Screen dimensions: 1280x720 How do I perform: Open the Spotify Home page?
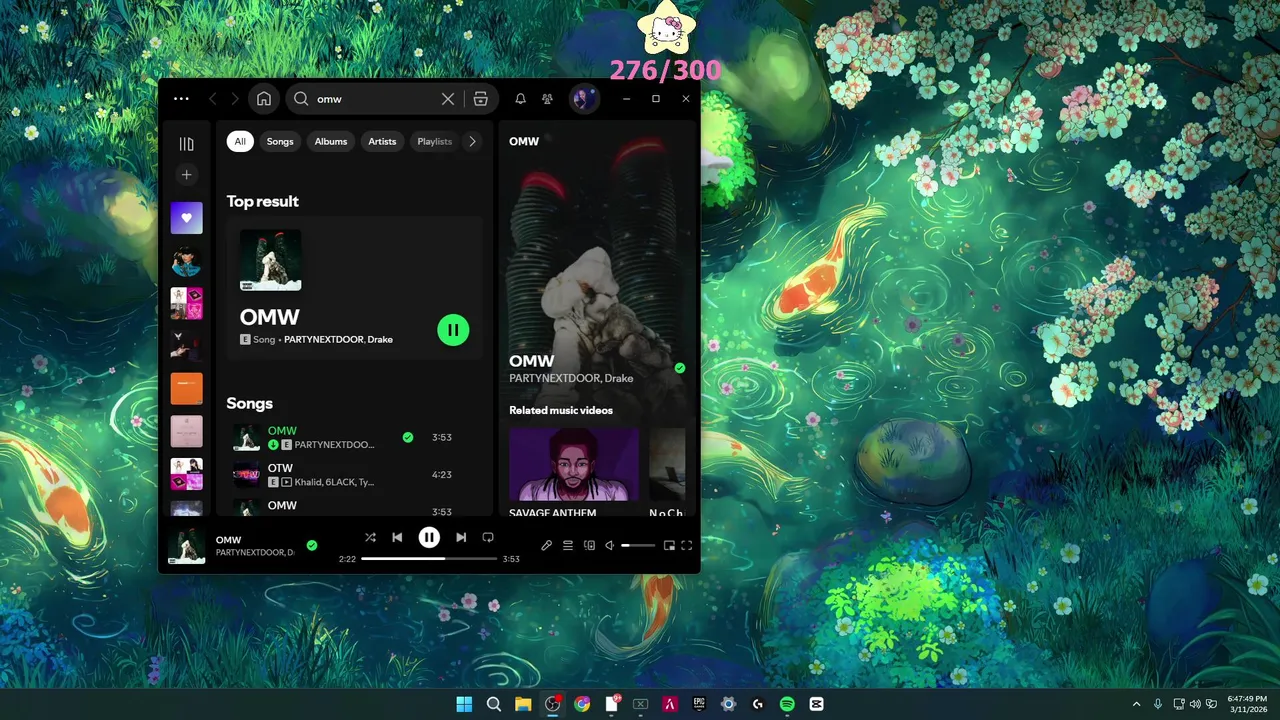[x=264, y=99]
